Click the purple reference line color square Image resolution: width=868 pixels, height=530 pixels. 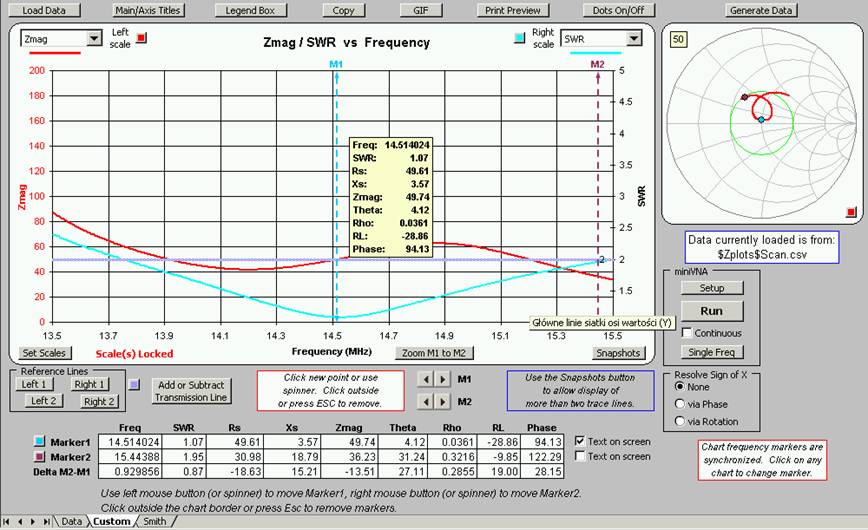(x=133, y=384)
